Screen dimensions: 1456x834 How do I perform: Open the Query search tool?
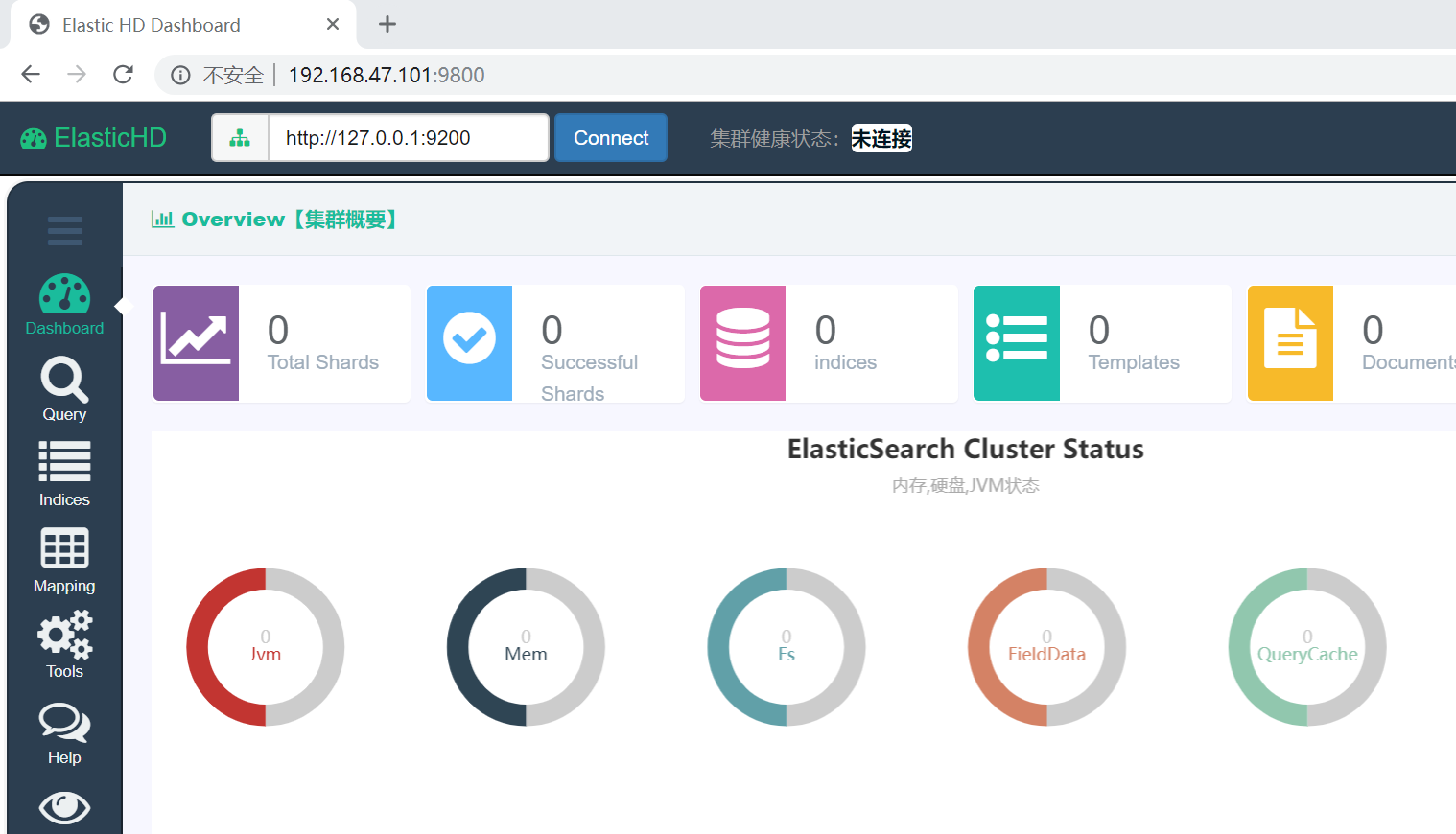tap(64, 390)
